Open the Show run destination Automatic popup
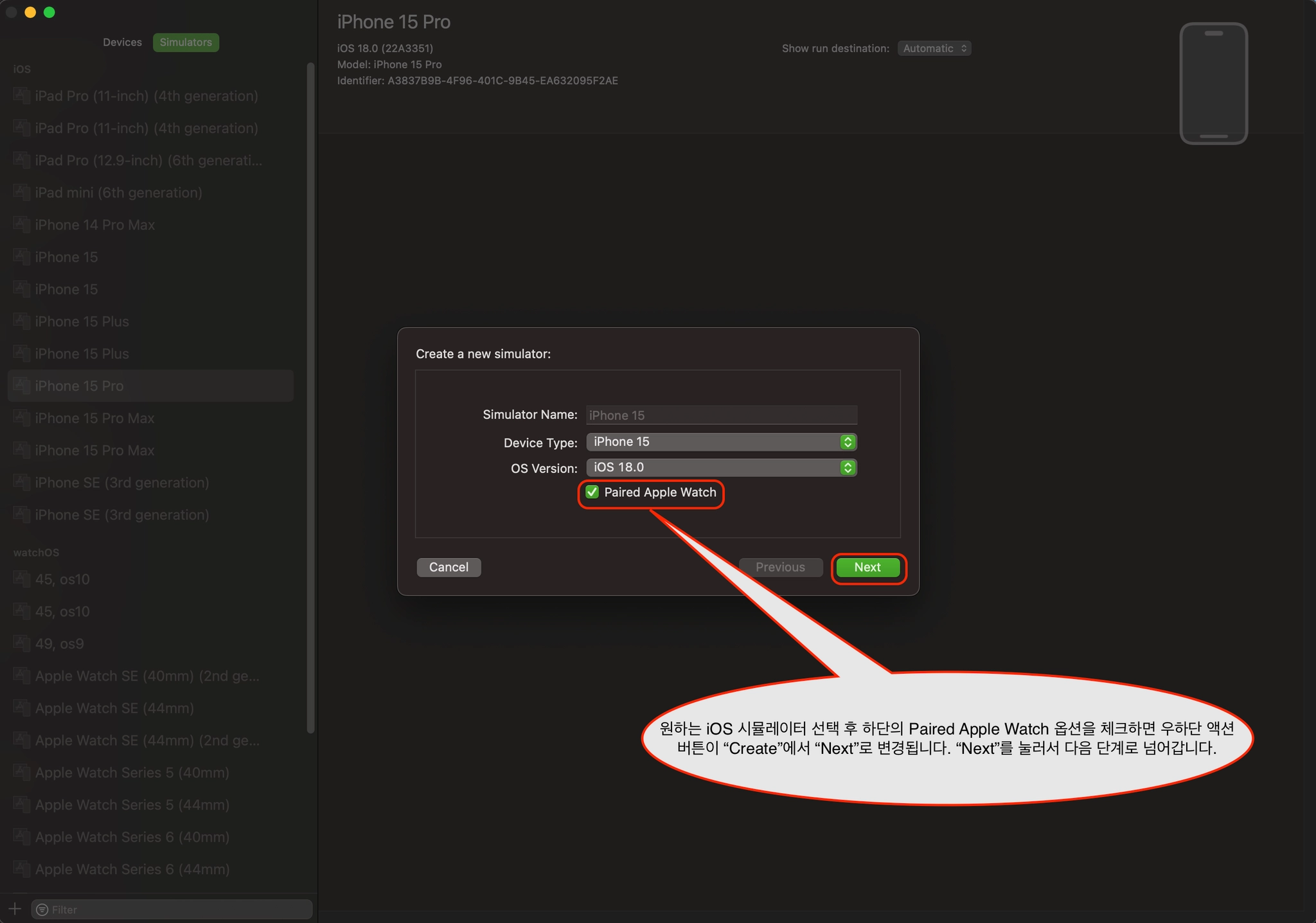This screenshot has height=923, width=1316. pyautogui.click(x=934, y=48)
